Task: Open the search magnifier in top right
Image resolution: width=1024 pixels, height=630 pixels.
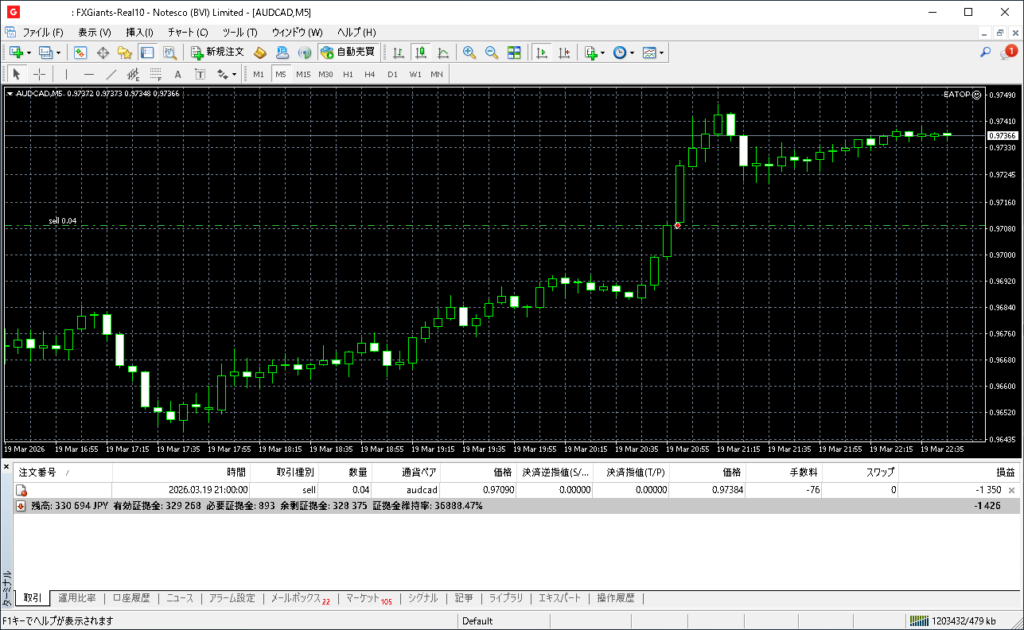Action: point(985,52)
